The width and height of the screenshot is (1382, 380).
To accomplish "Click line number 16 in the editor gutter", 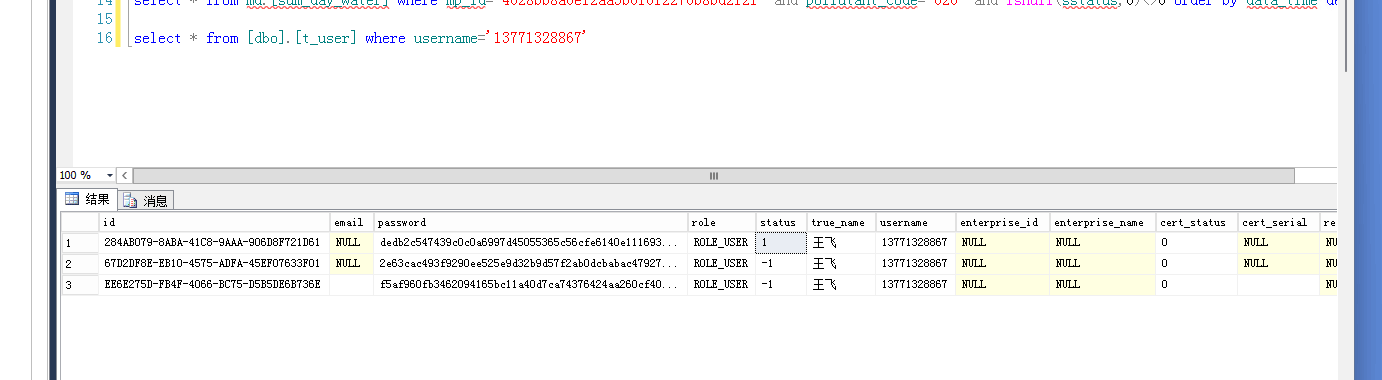I will pyautogui.click(x=104, y=38).
